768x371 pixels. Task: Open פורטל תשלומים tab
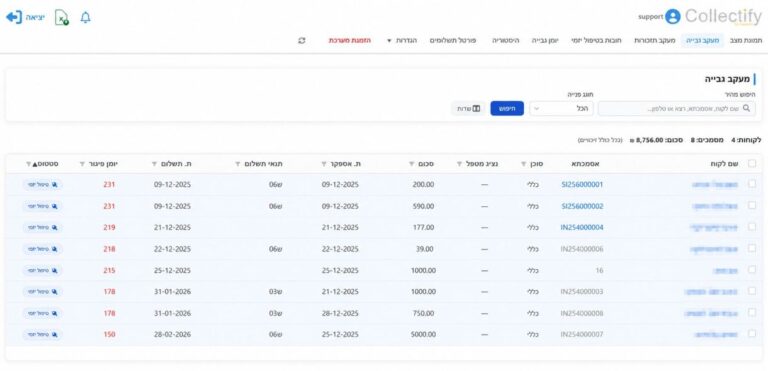tap(453, 41)
